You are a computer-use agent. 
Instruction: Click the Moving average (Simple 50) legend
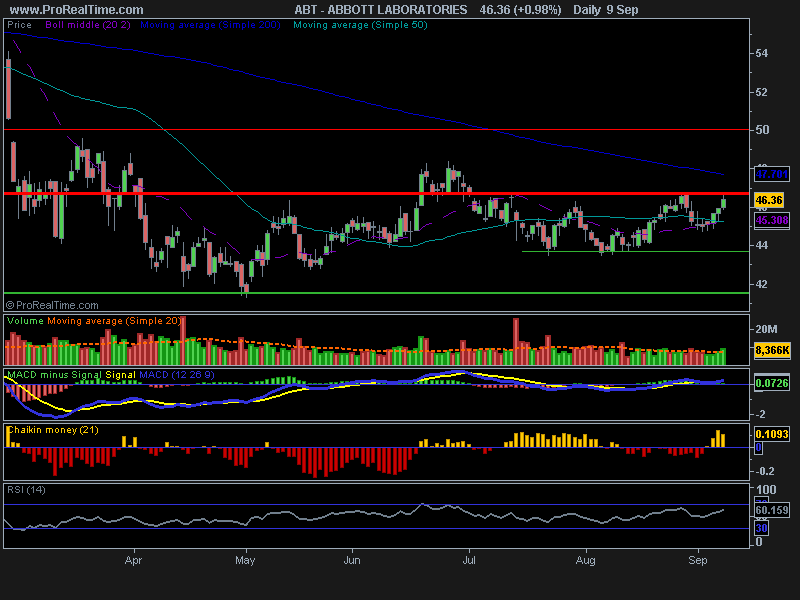[x=360, y=25]
